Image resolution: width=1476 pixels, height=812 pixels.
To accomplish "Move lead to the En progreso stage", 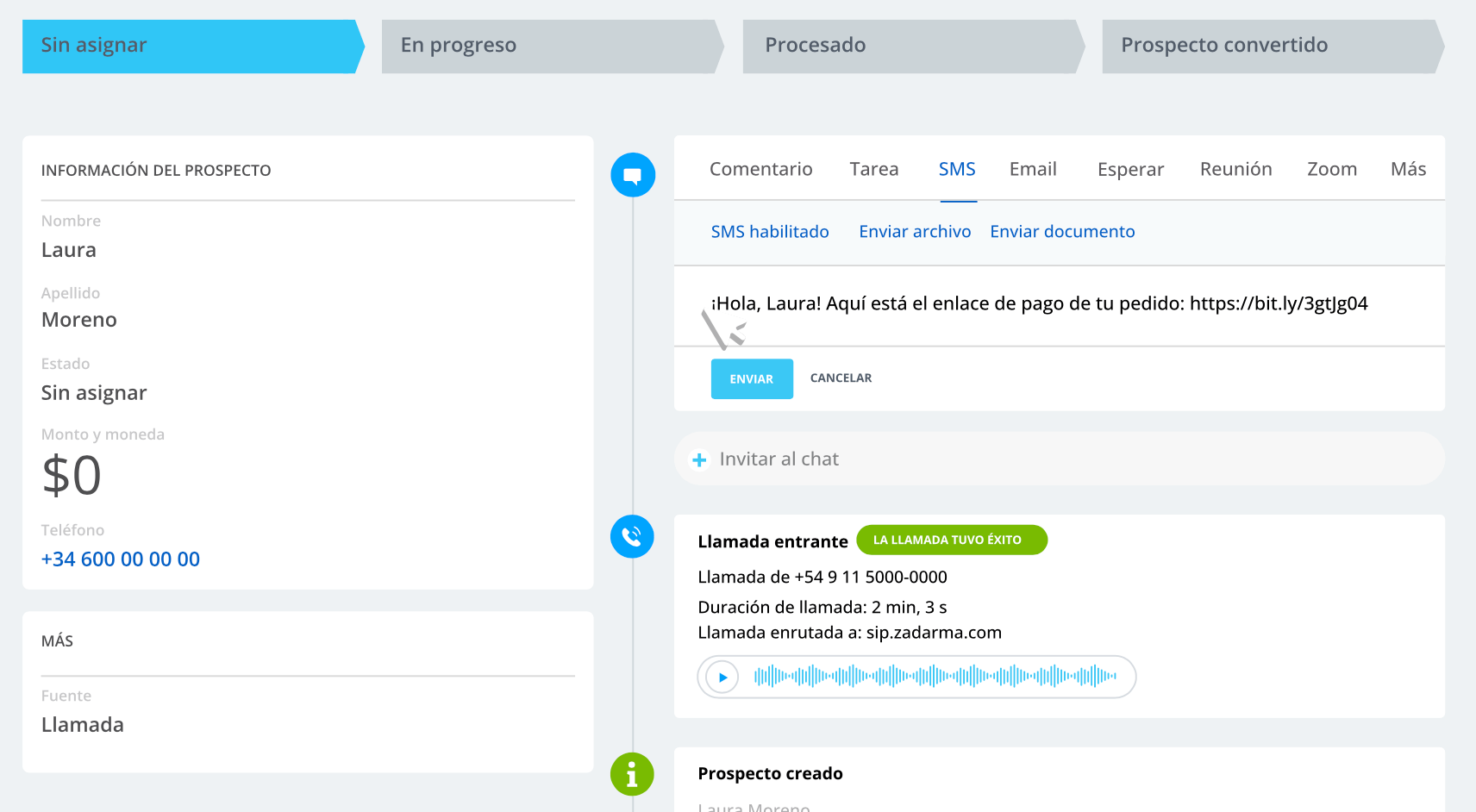I will coord(549,46).
